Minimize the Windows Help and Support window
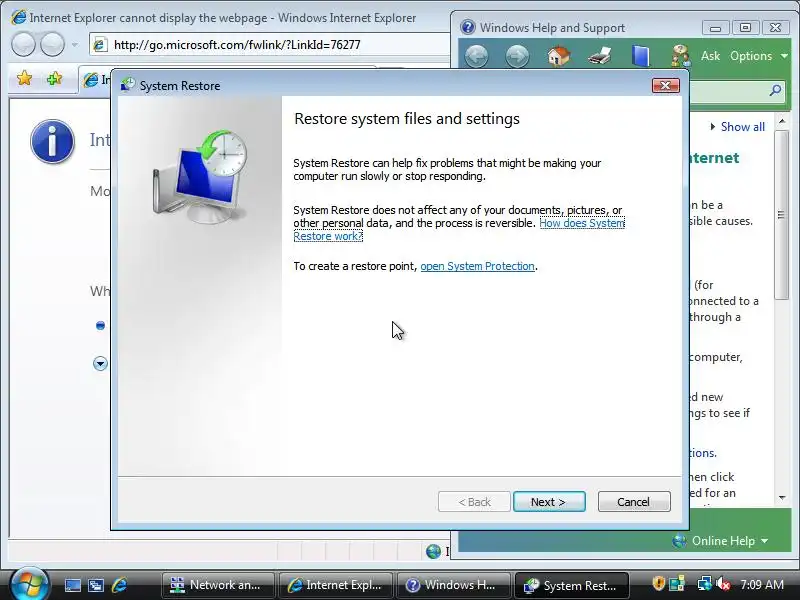Image resolution: width=800 pixels, height=600 pixels. click(x=715, y=28)
